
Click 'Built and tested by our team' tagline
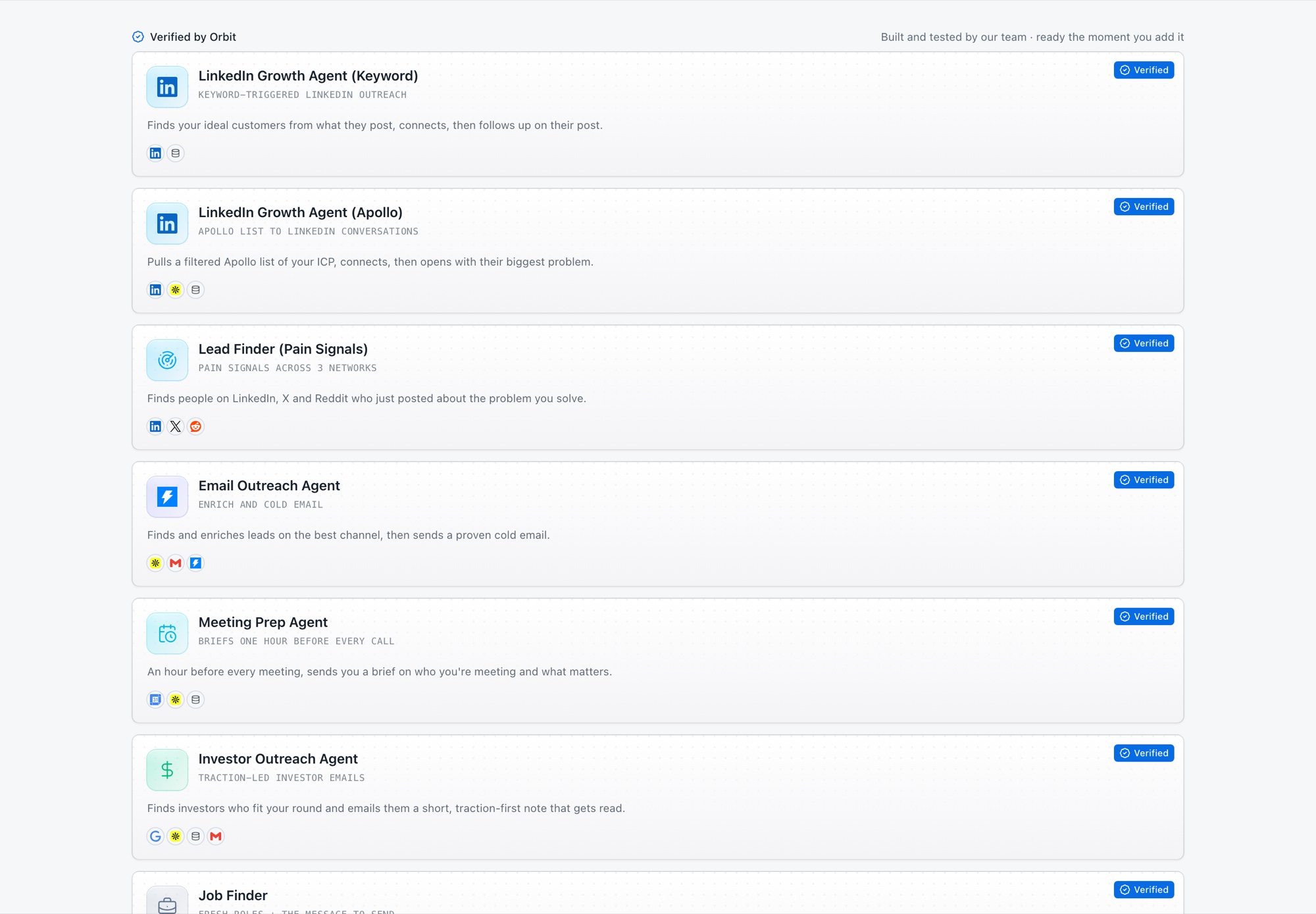pos(953,37)
